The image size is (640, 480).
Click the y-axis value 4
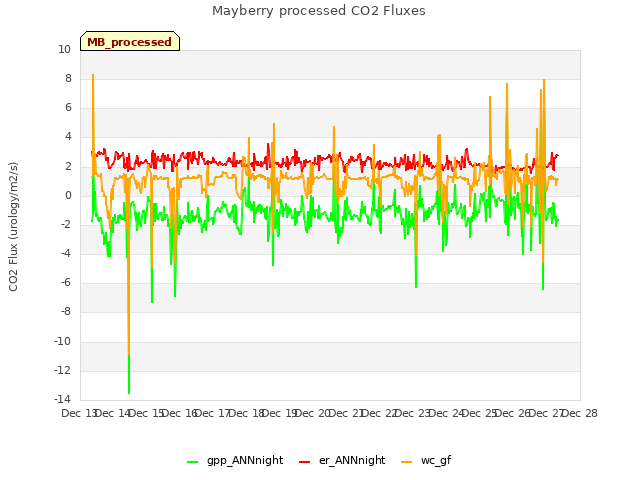(68, 136)
